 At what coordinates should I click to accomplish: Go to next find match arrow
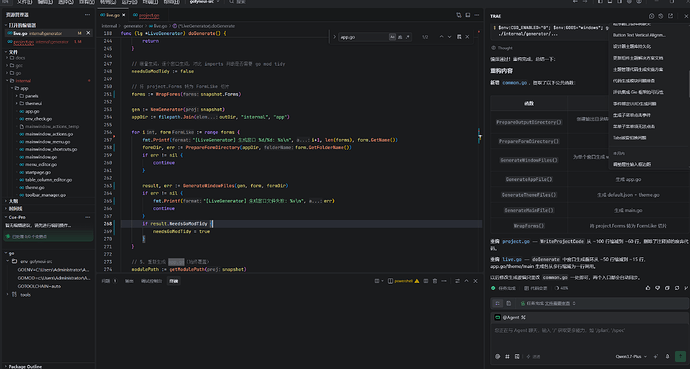pyautogui.click(x=449, y=37)
